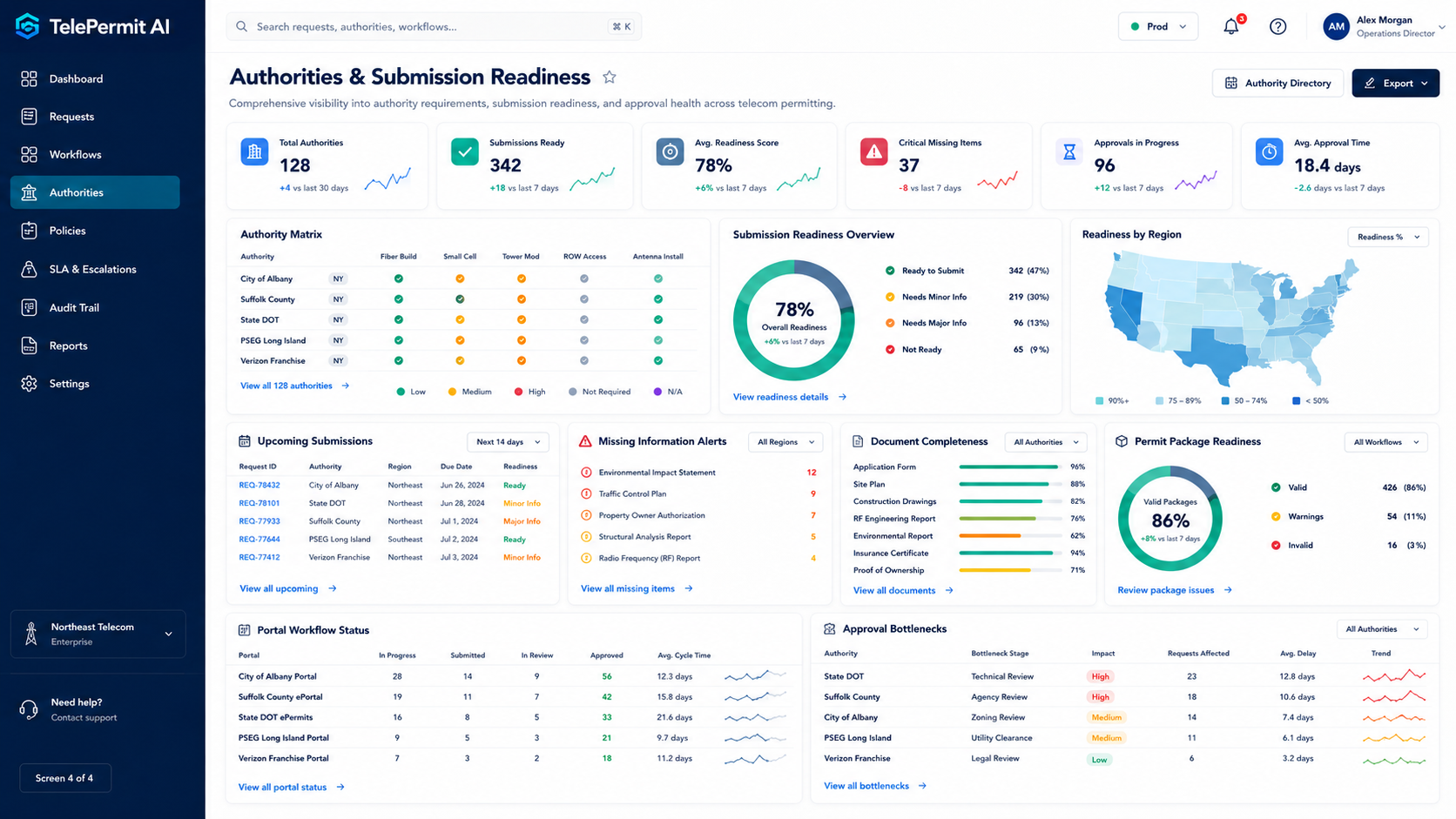Click the Authority Directory button
The height and width of the screenshot is (819, 1456).
(1278, 84)
